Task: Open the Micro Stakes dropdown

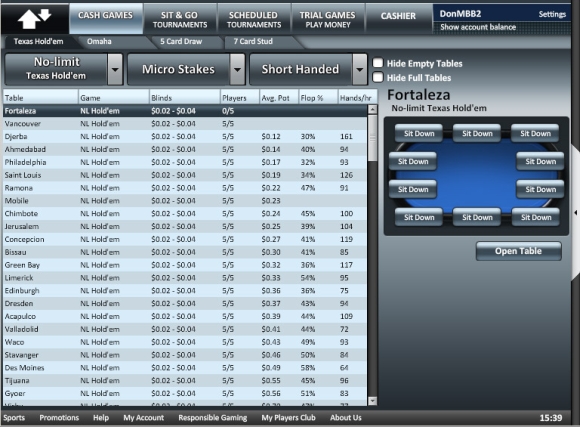Action: [x=186, y=69]
